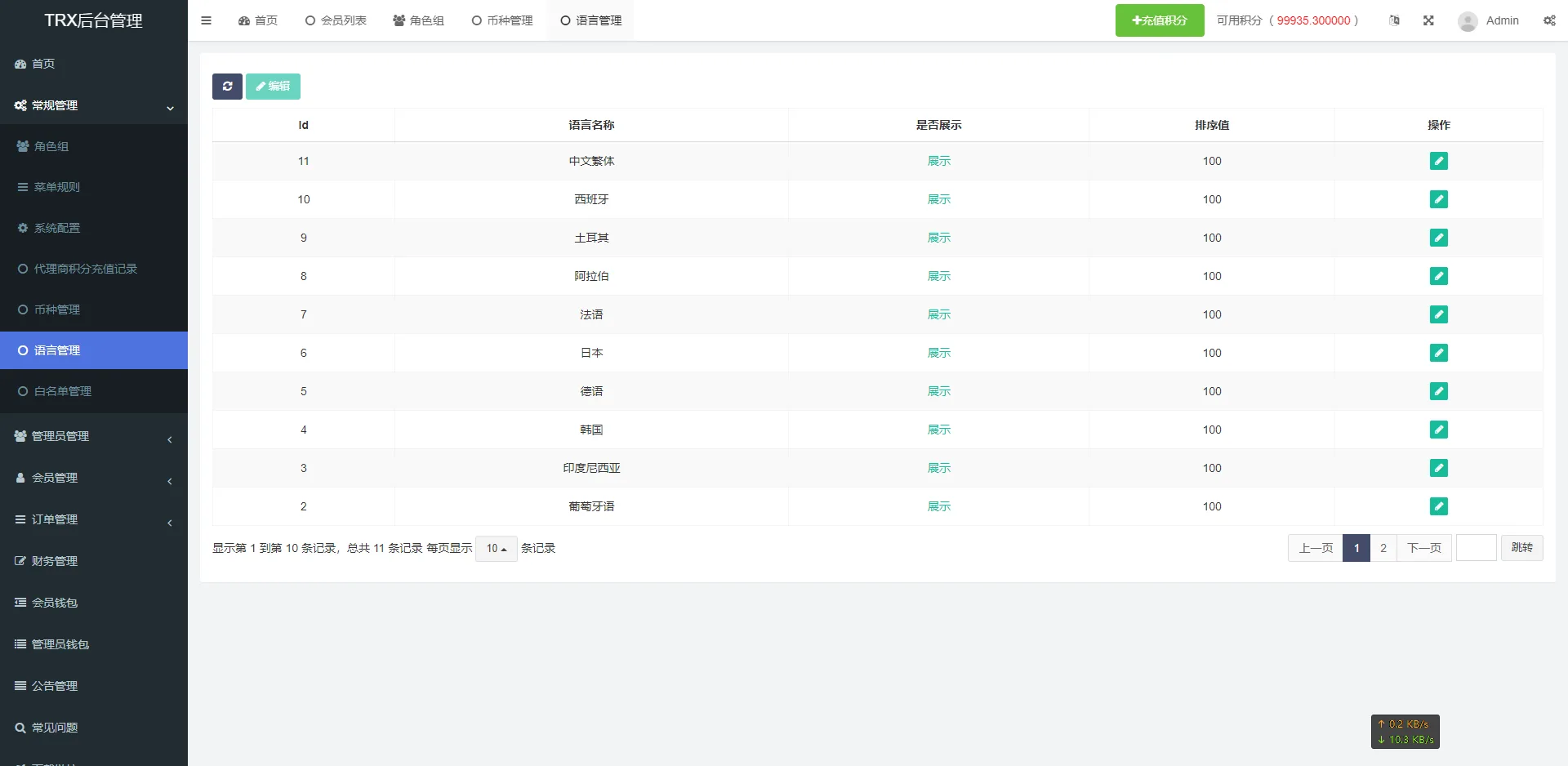The image size is (1568, 766).
Task: Open the page size dropdown showing 10
Action: 496,548
